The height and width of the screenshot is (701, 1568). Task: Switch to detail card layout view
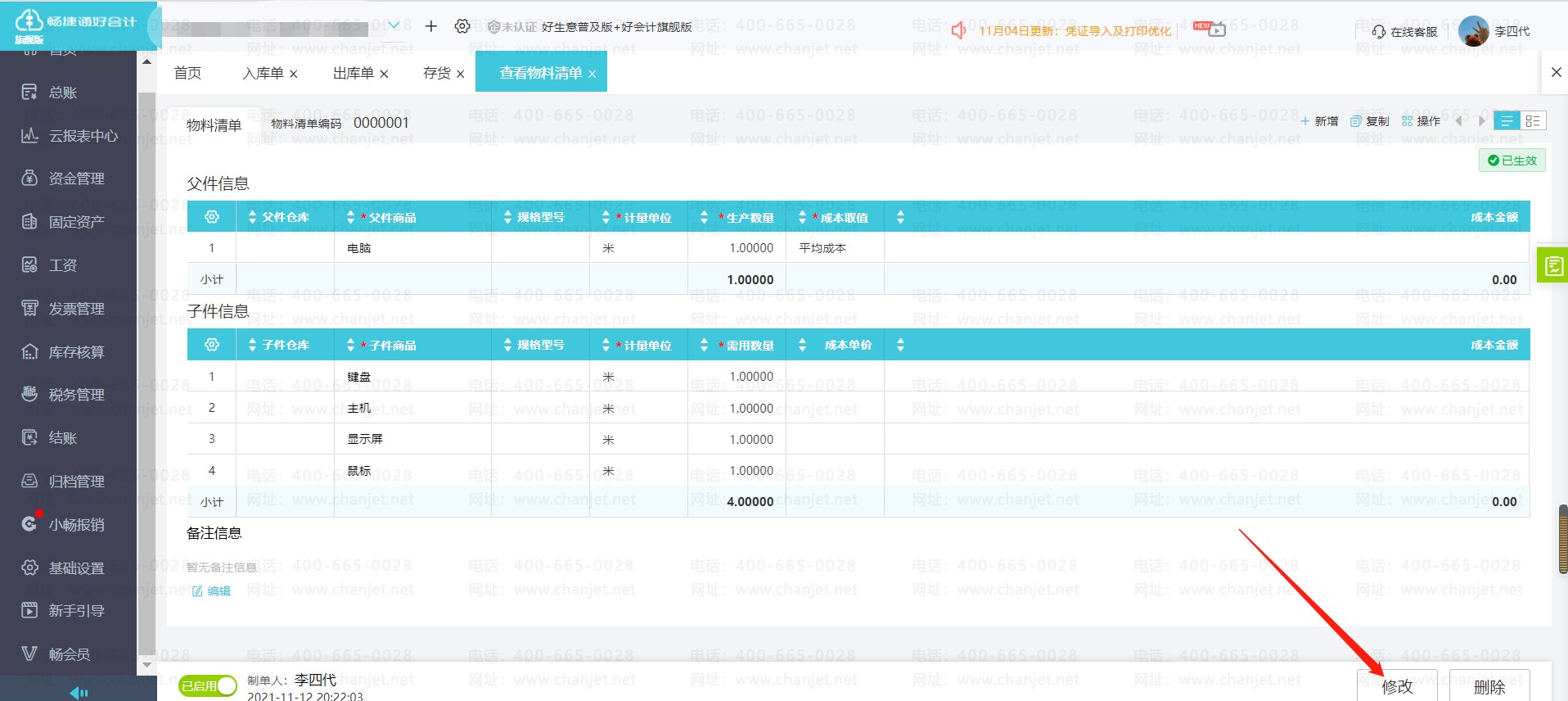[1533, 121]
